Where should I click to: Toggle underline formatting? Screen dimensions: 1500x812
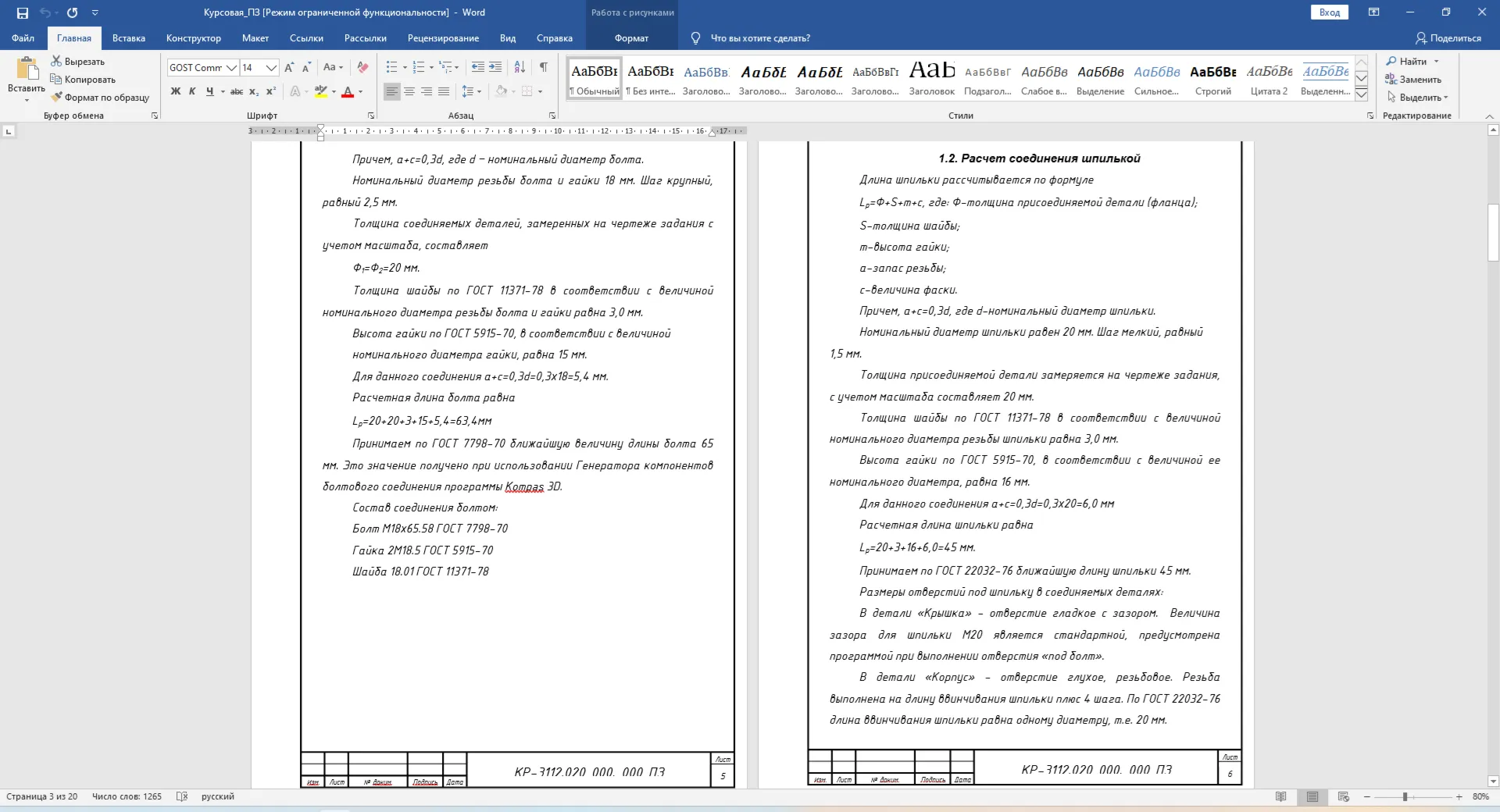pyautogui.click(x=209, y=91)
